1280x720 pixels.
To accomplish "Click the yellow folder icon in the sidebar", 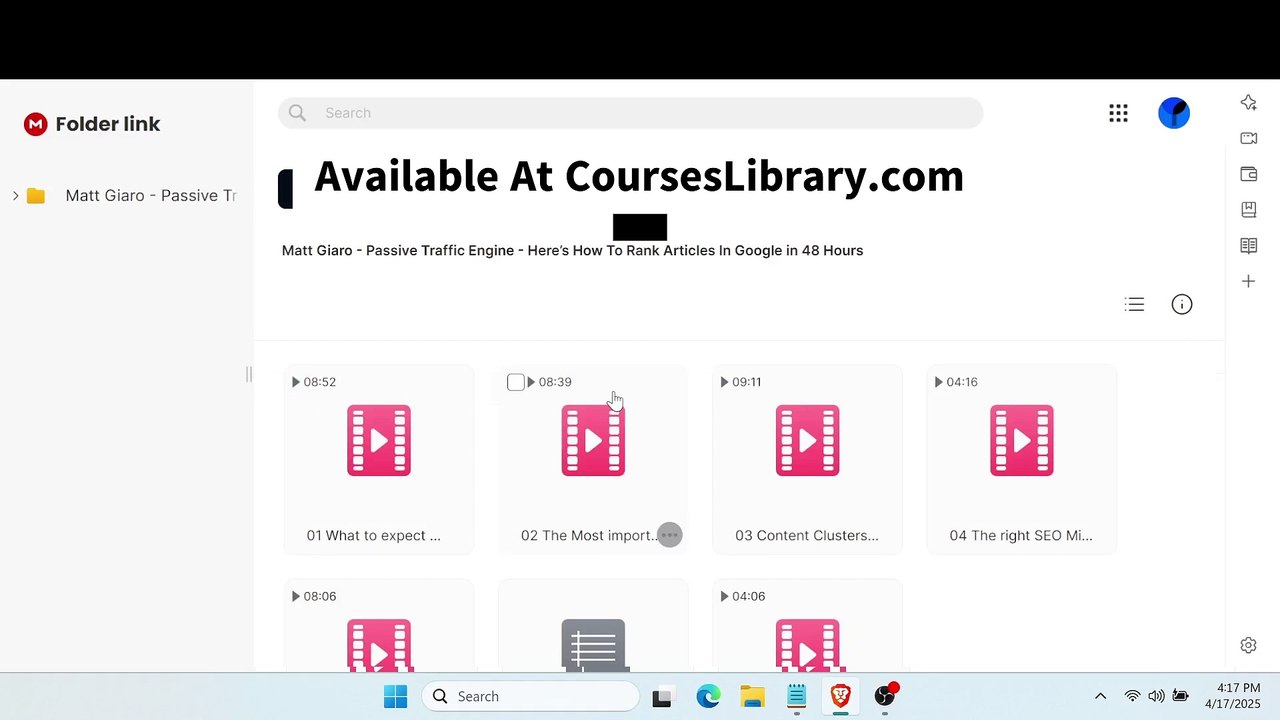I will click(36, 196).
